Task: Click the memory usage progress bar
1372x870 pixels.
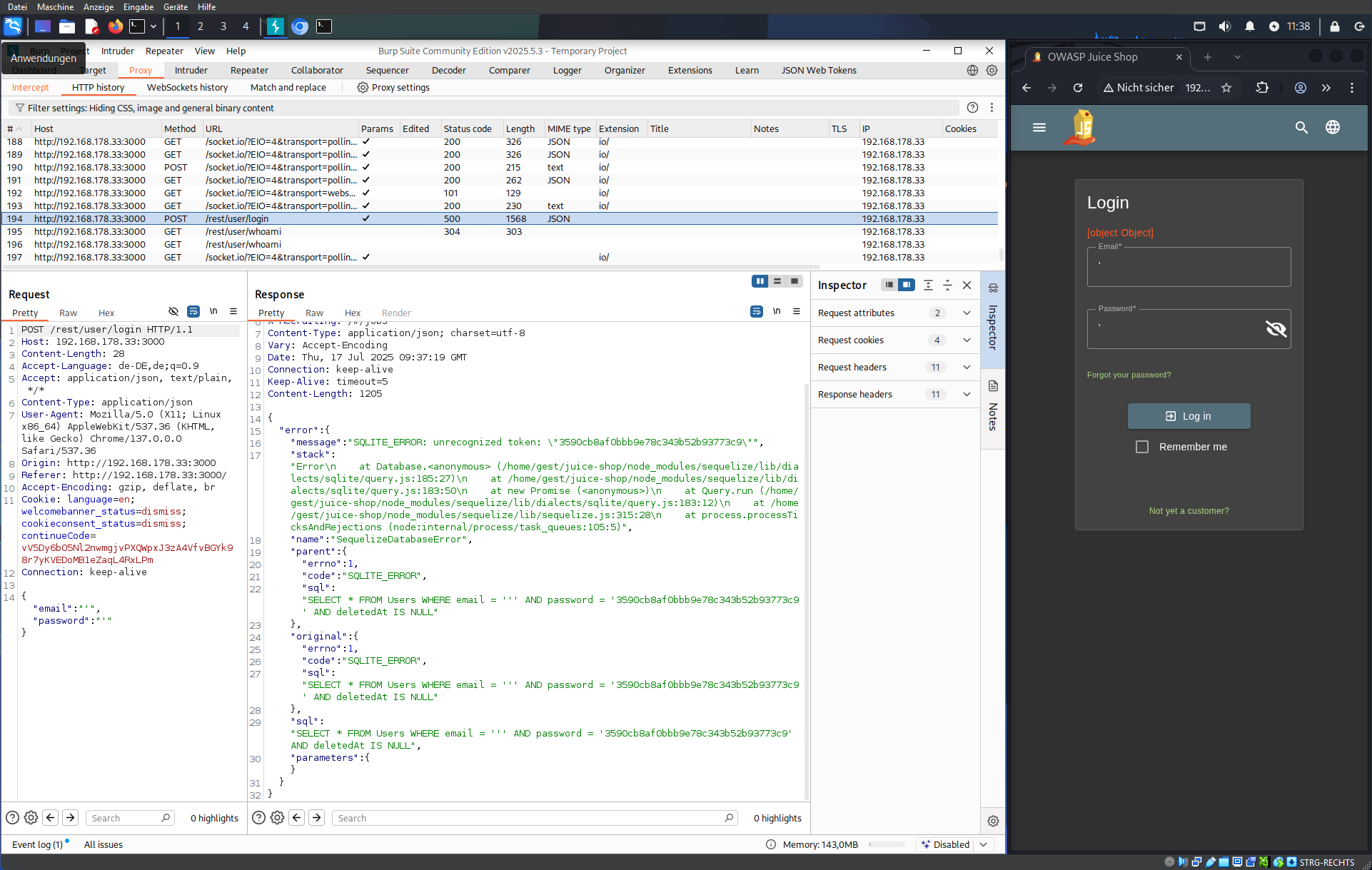Action: [x=886, y=844]
